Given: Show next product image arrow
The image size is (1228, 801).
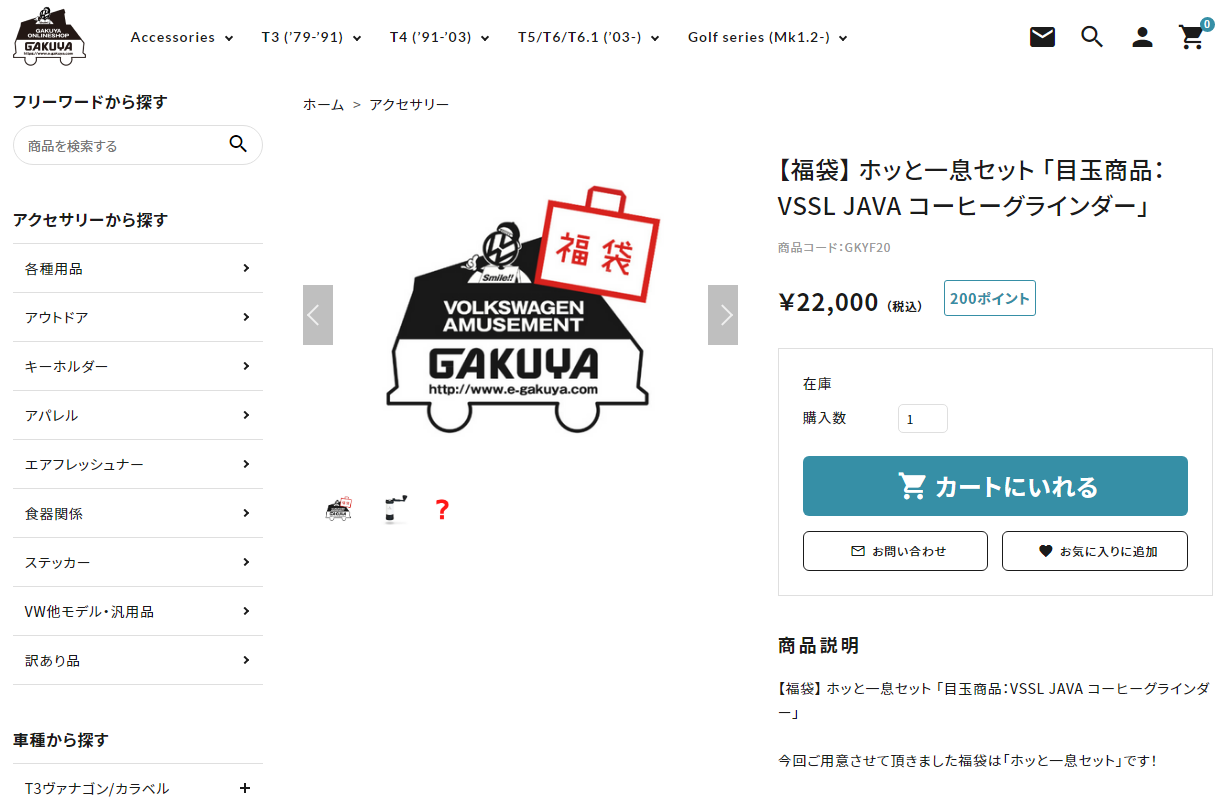Looking at the screenshot, I should pos(723,315).
